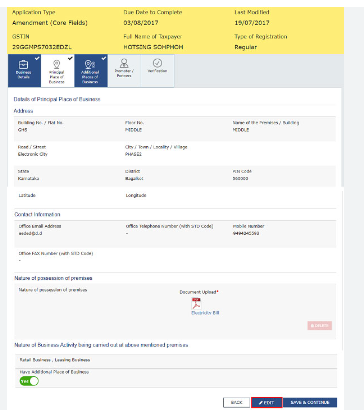364x416 pixels.
Task: Open the Electricity Bill document link
Action: click(205, 313)
